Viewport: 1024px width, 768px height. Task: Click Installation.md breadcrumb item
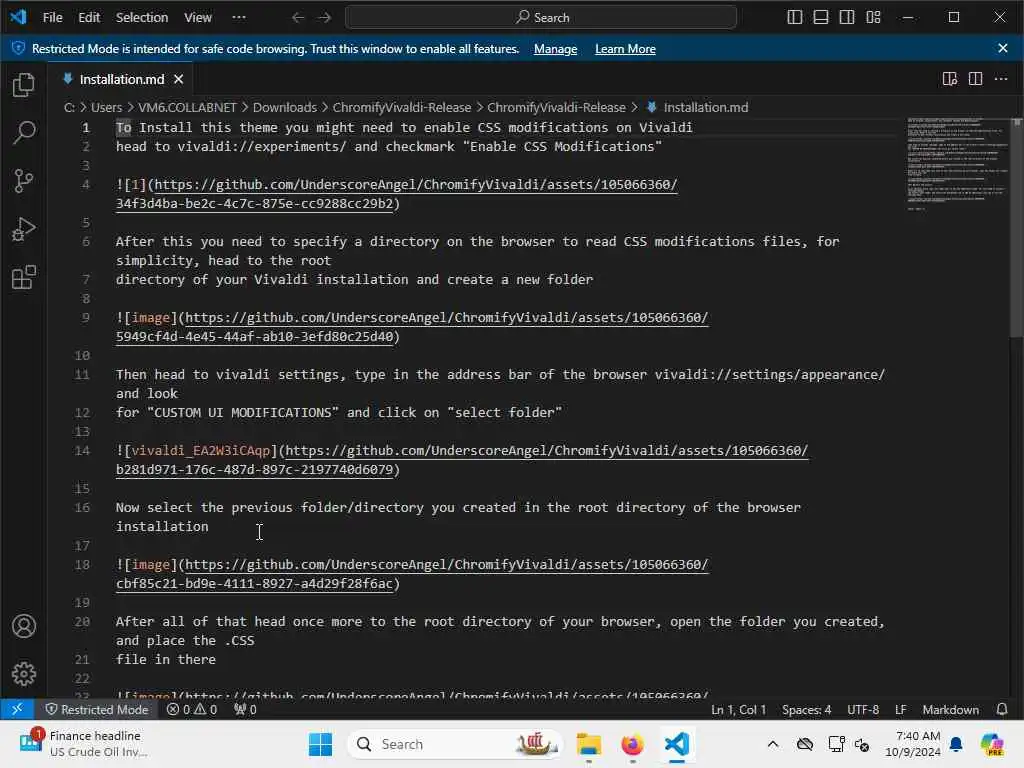(705, 107)
